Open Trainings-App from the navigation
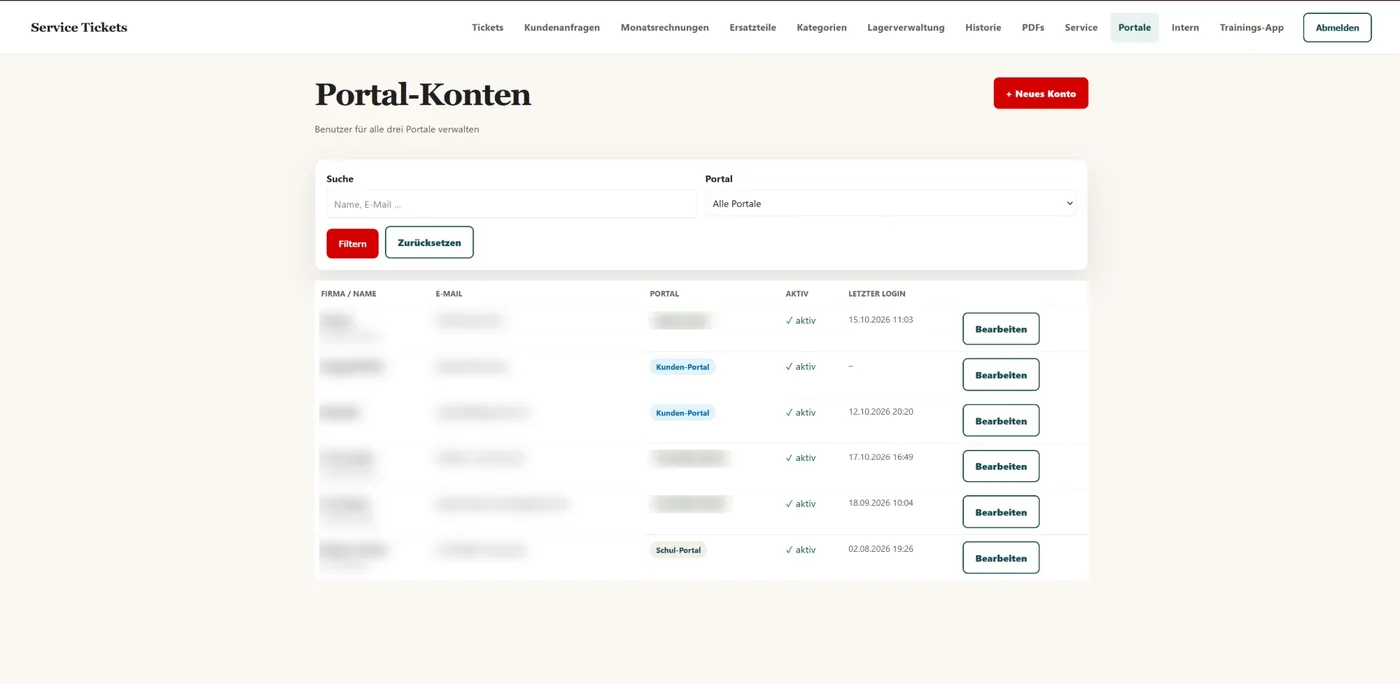This screenshot has width=1400, height=684. [1251, 28]
